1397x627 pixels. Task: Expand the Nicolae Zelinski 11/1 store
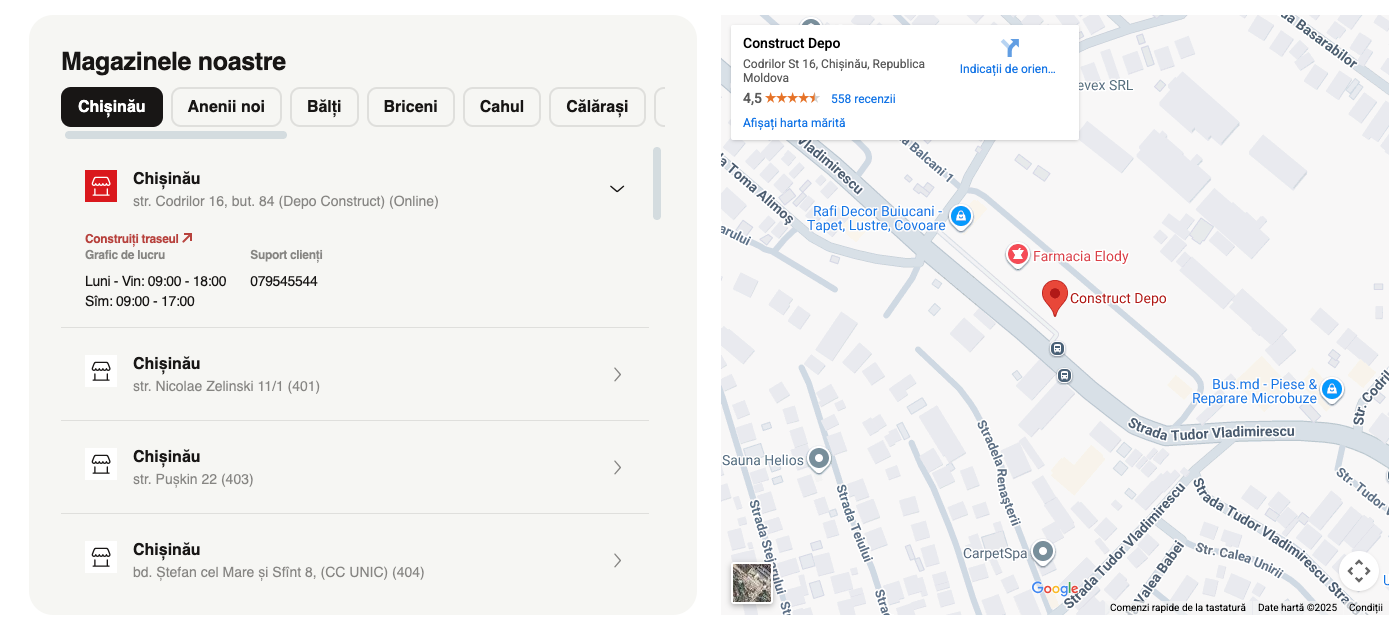[617, 374]
